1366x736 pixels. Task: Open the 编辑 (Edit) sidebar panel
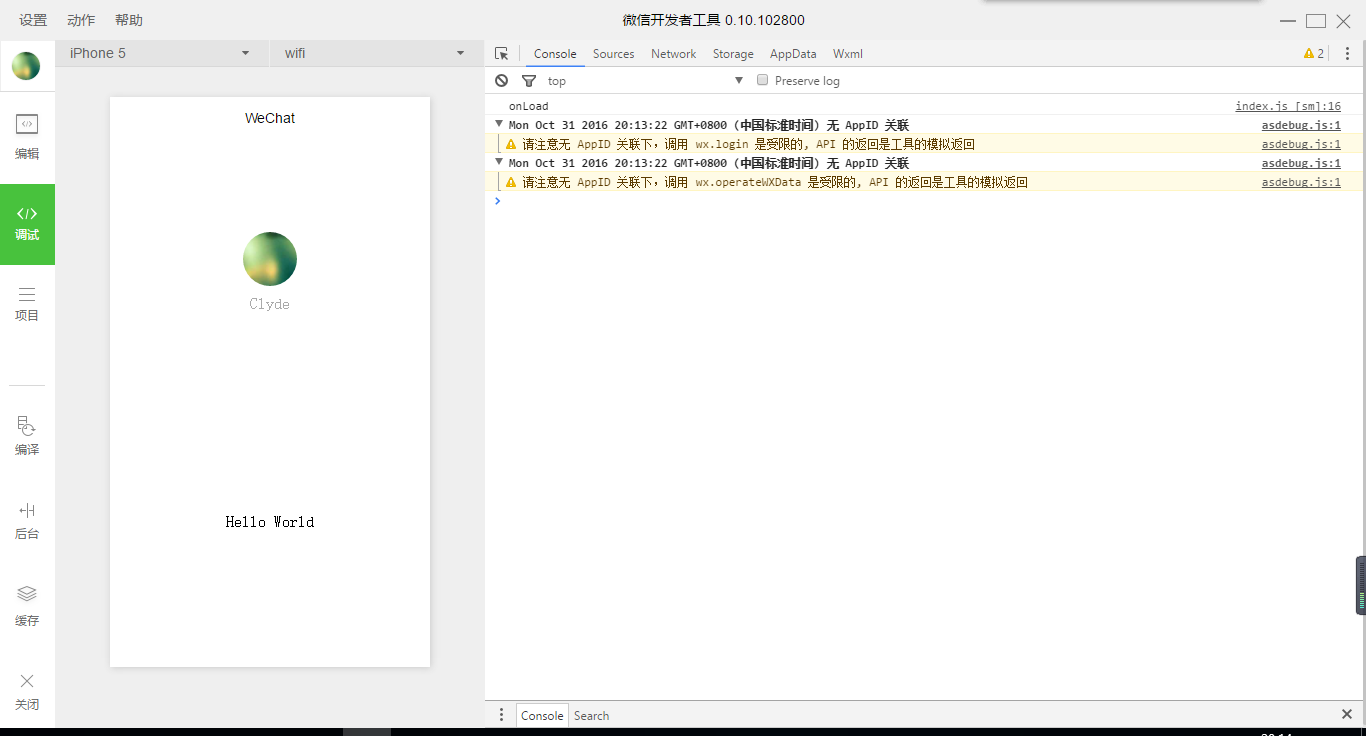pyautogui.click(x=27, y=138)
